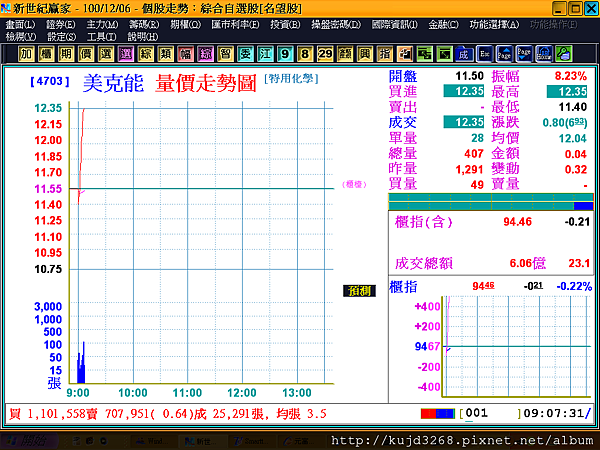Screen dimensions: 600x450
Task: Click the 開始 Start button on taskbar
Action: pyautogui.click(x=30, y=441)
